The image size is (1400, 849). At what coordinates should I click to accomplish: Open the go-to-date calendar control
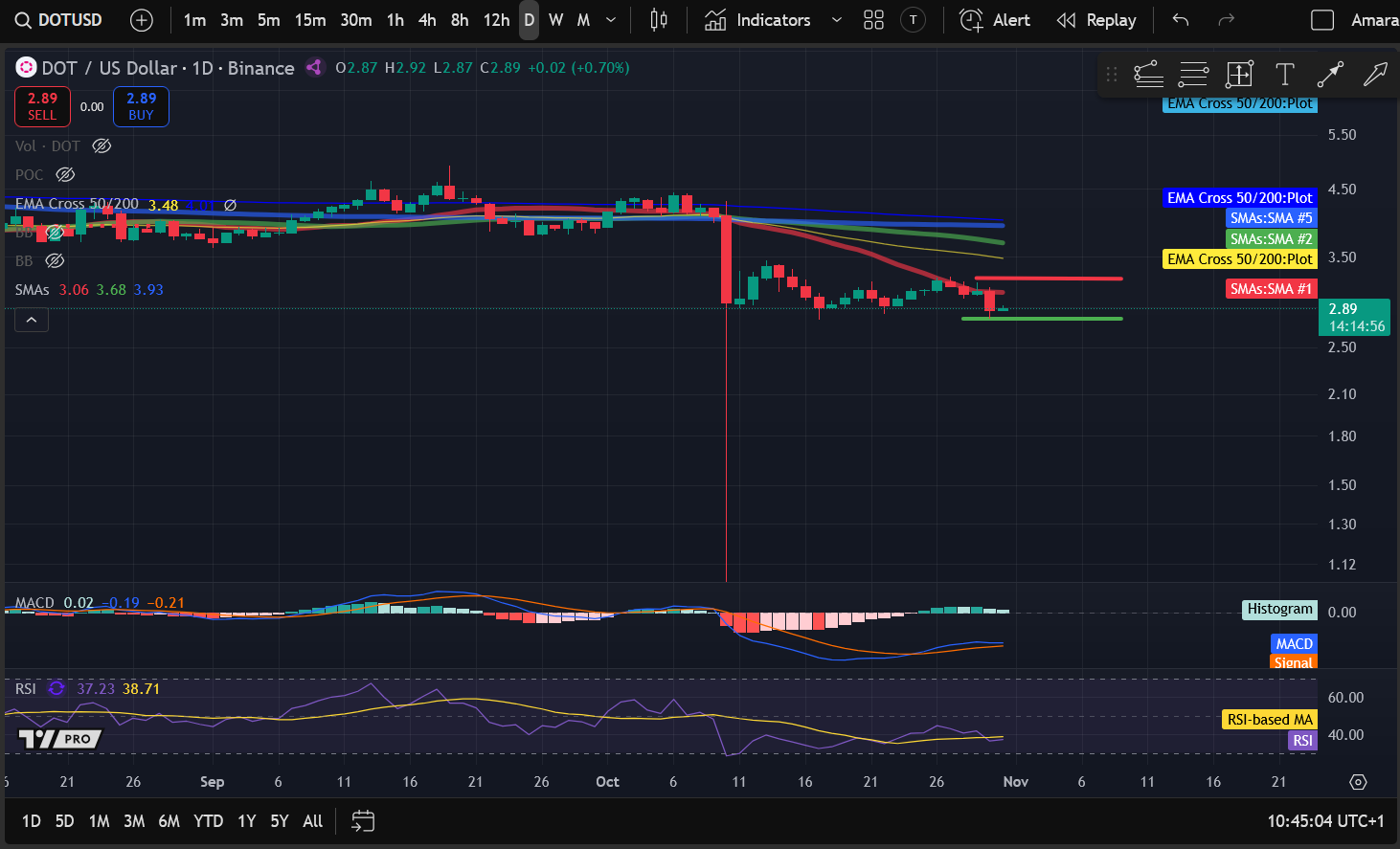[362, 821]
